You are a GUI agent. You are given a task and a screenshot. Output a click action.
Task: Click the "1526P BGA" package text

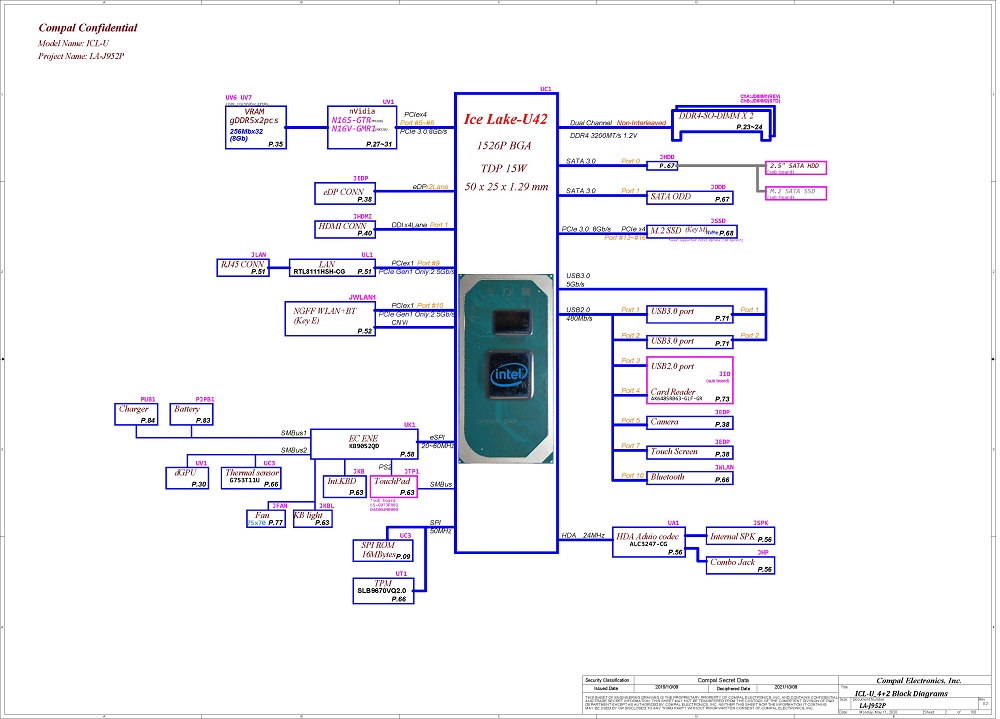pyautogui.click(x=504, y=145)
